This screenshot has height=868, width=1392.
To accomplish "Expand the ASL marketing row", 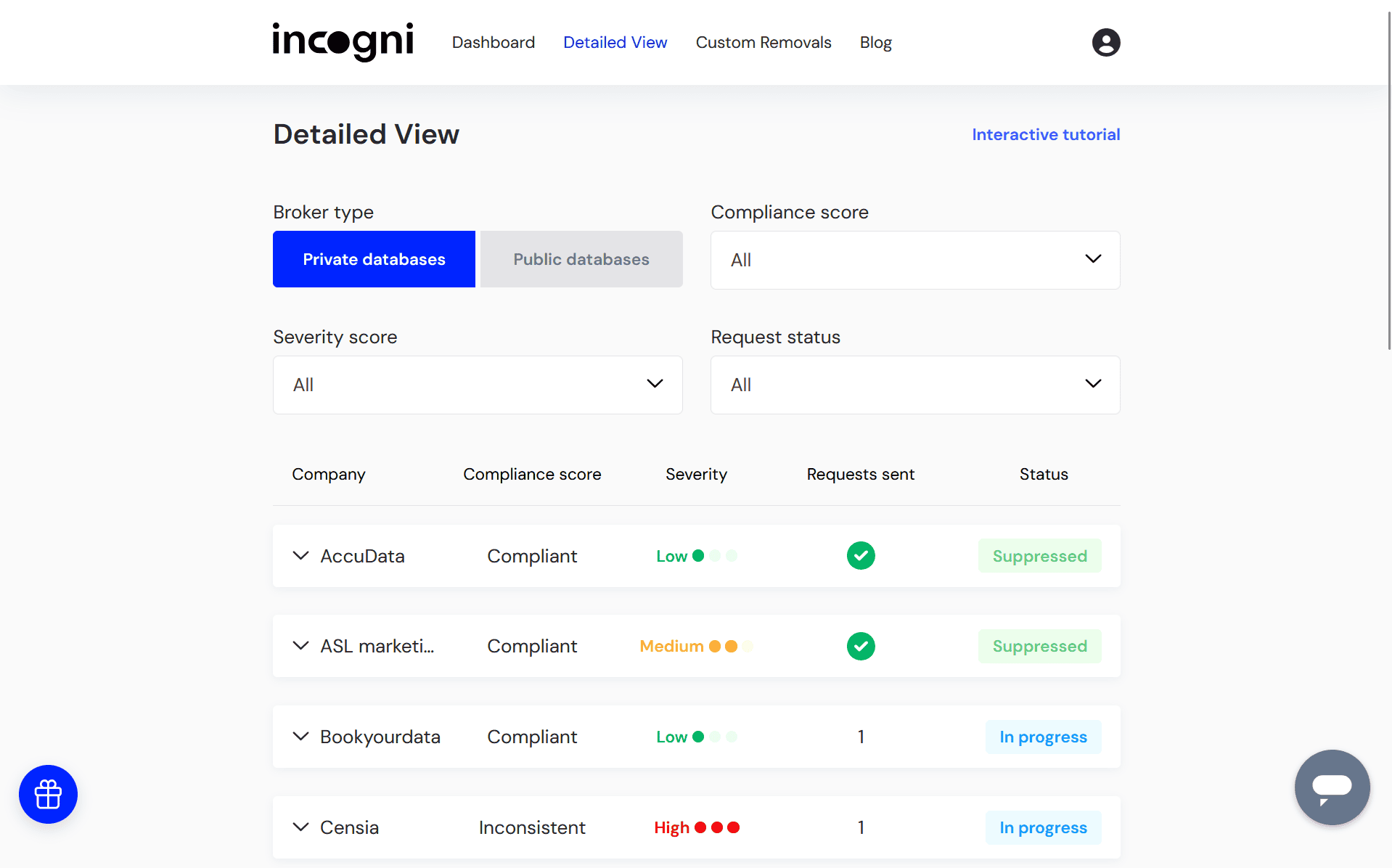I will click(x=300, y=646).
